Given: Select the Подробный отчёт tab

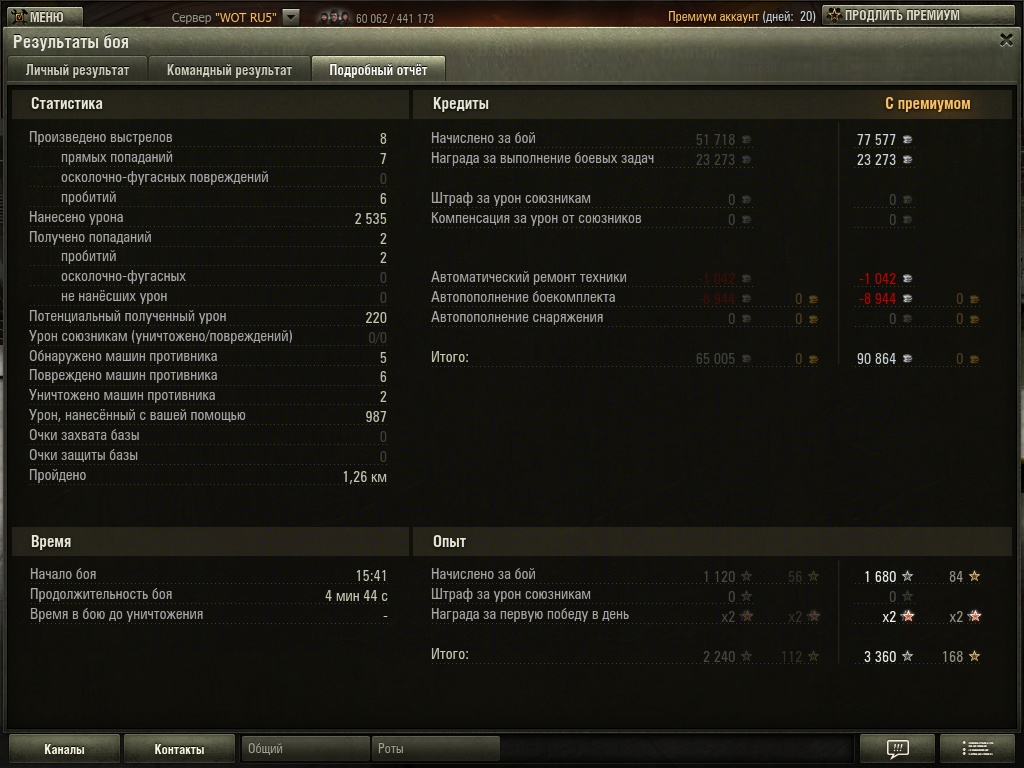Looking at the screenshot, I should coord(378,70).
